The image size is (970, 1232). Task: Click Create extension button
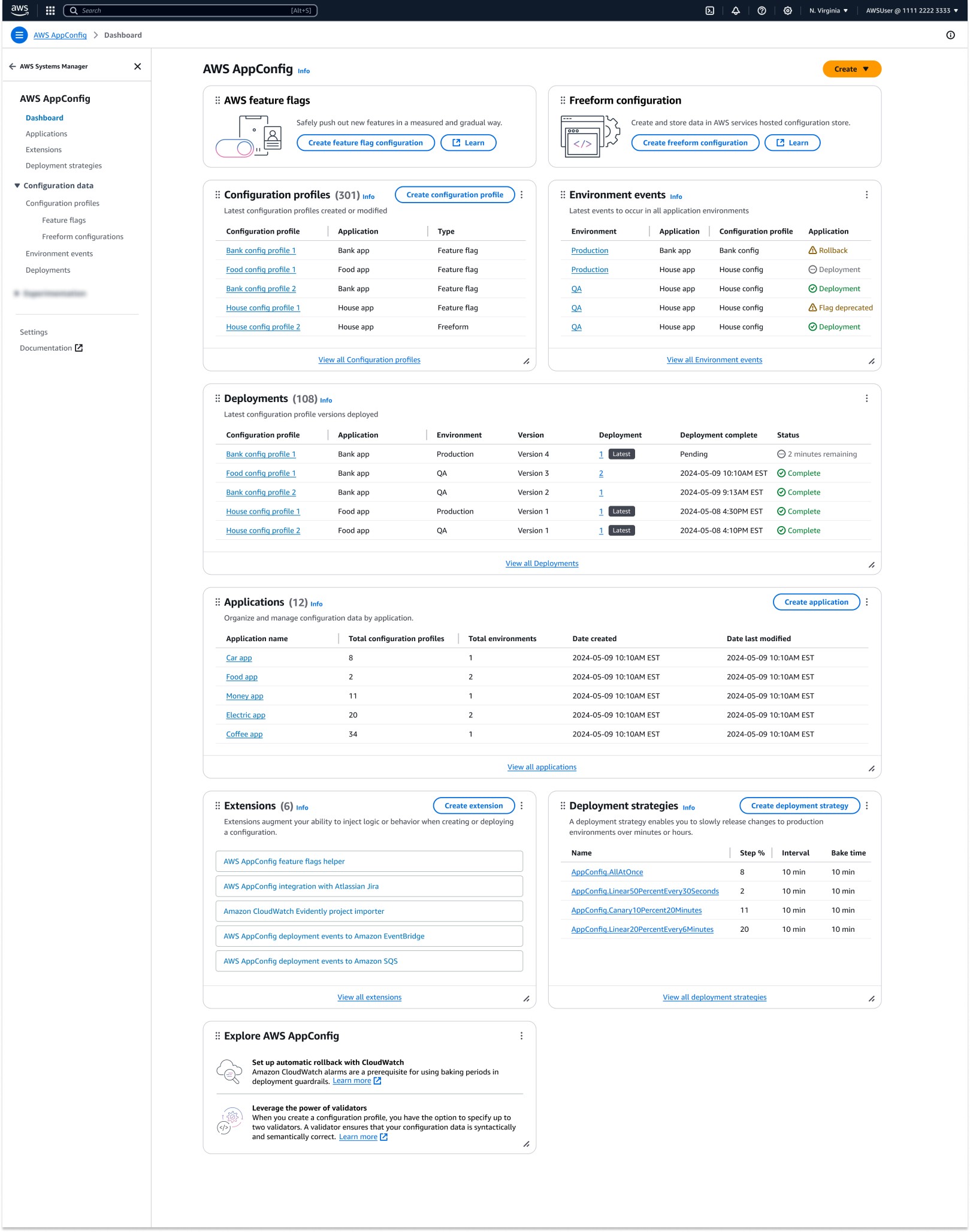(473, 806)
